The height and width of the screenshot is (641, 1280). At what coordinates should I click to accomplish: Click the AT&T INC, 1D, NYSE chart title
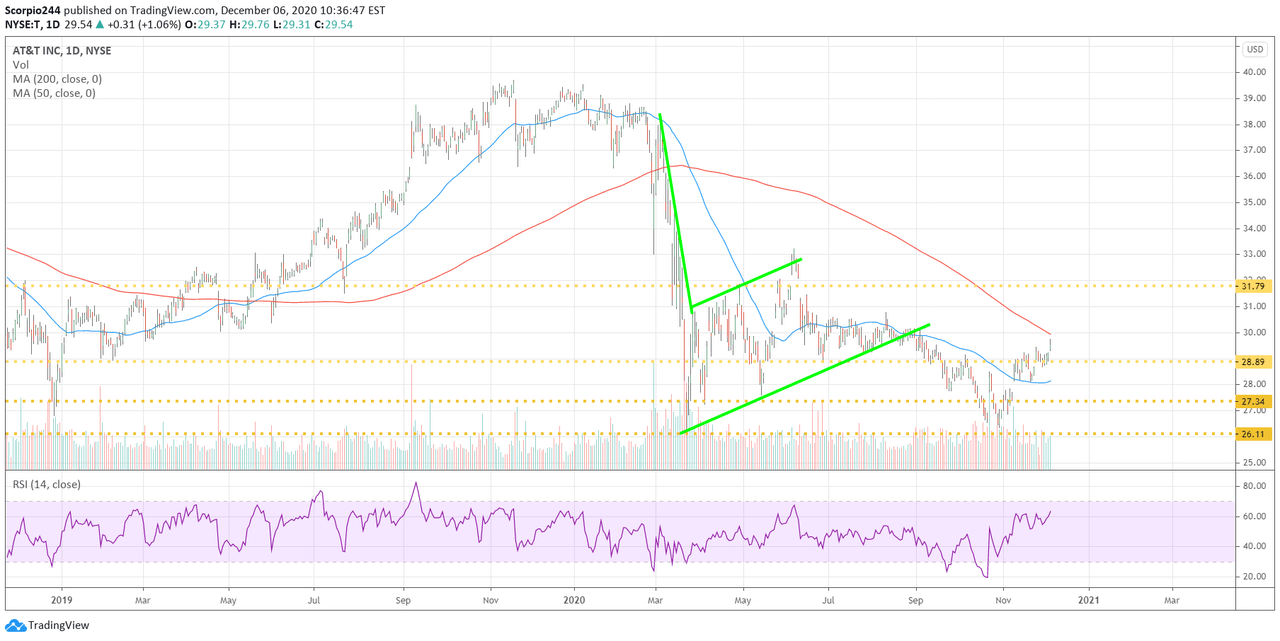tap(60, 49)
